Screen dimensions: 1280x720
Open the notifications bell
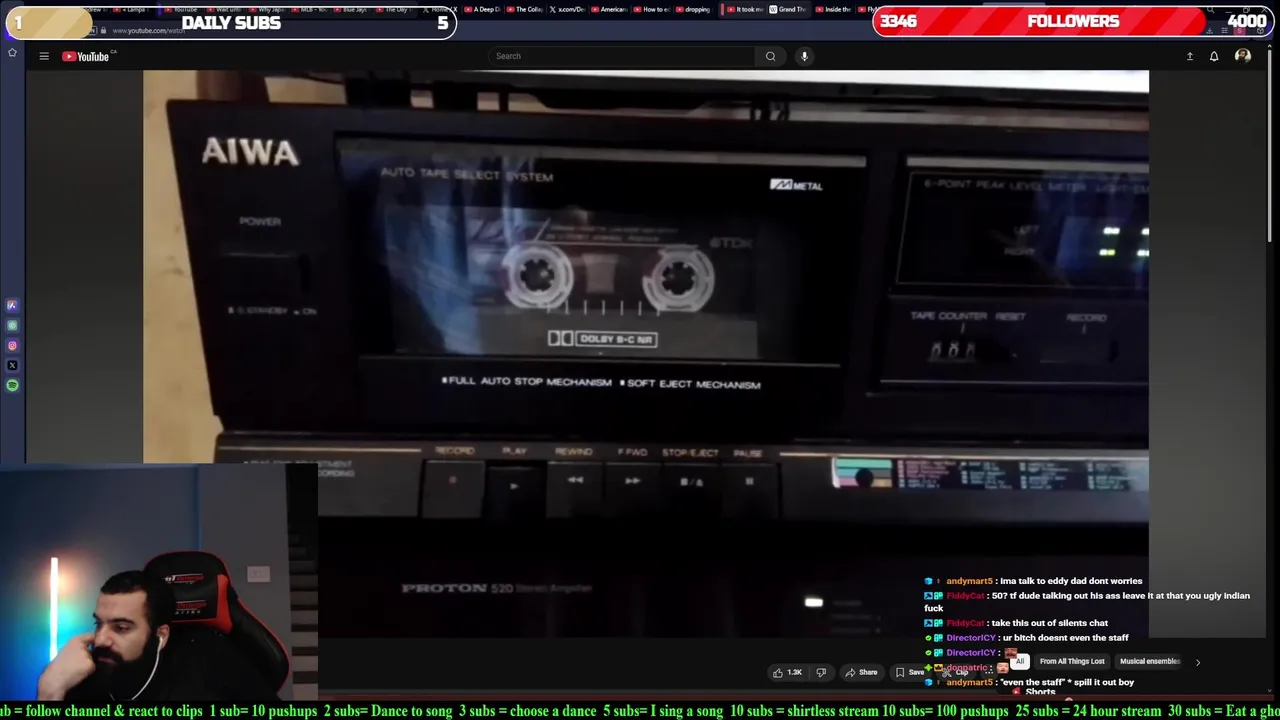(x=1214, y=56)
